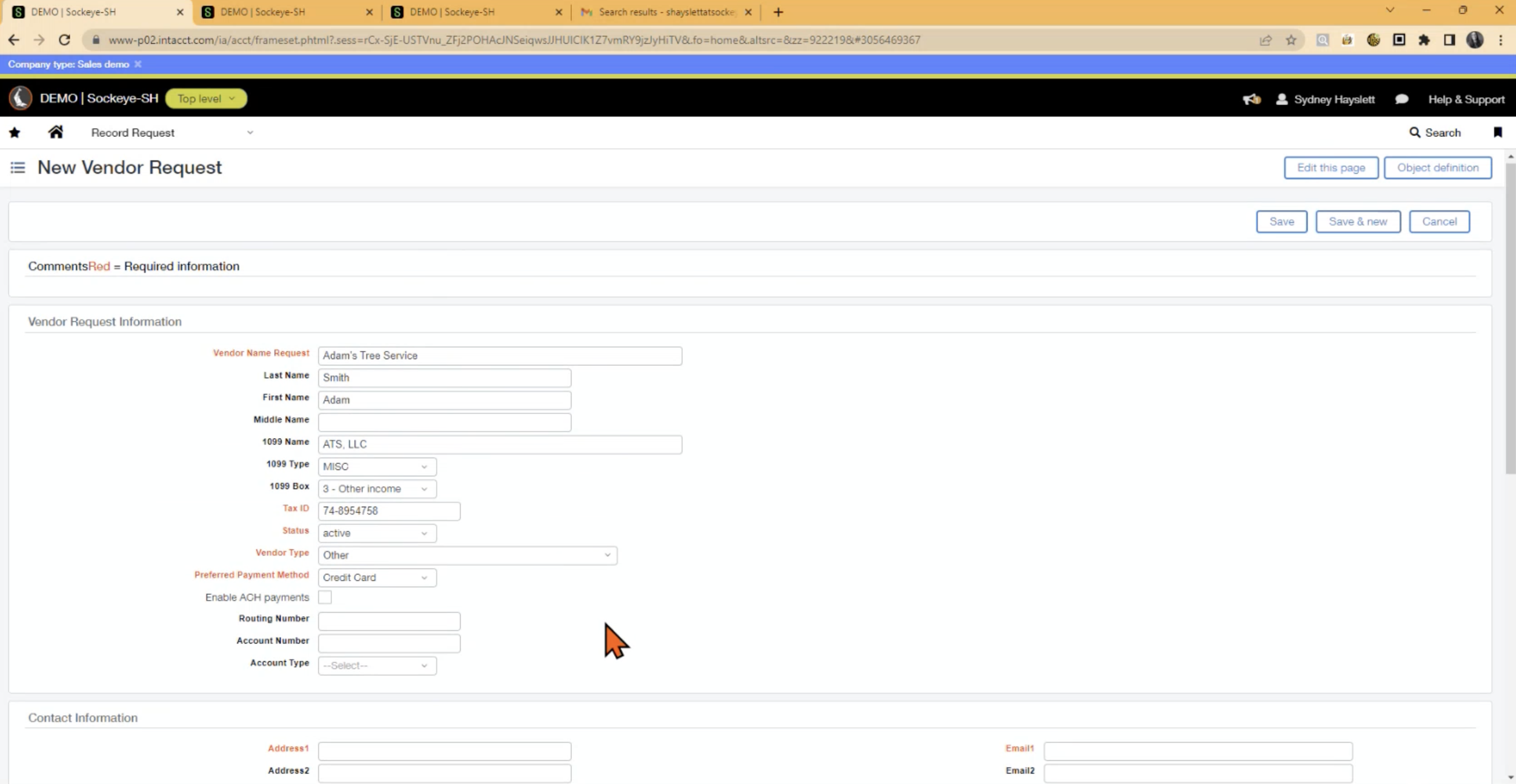The image size is (1516, 784).
Task: Dismiss the Company type Sales demo banner
Action: (x=138, y=64)
